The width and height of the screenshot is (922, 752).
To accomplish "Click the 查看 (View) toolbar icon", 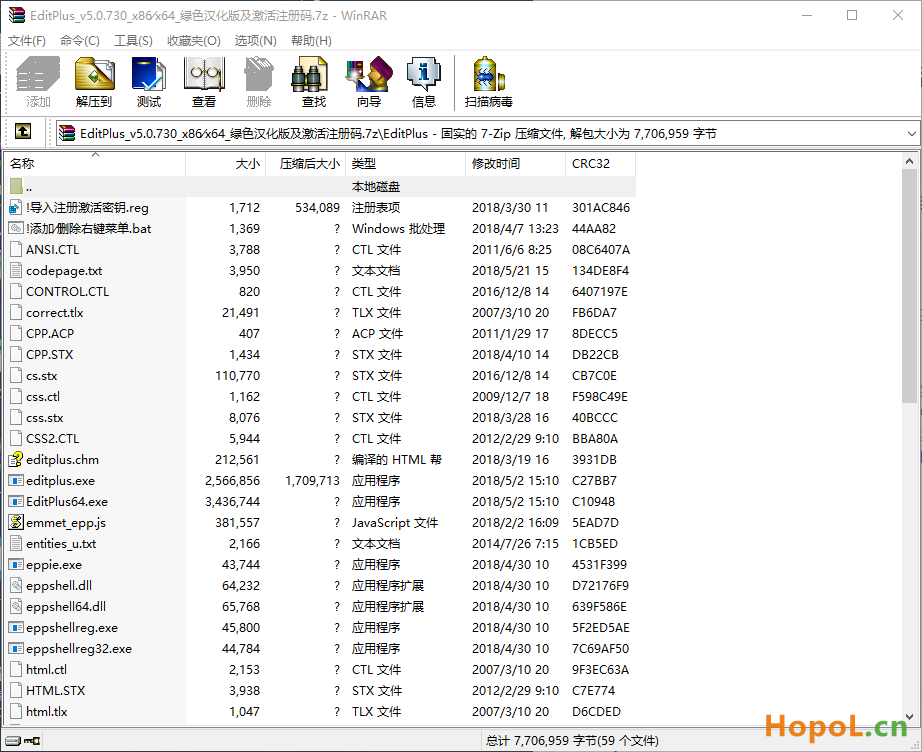I will pyautogui.click(x=204, y=74).
